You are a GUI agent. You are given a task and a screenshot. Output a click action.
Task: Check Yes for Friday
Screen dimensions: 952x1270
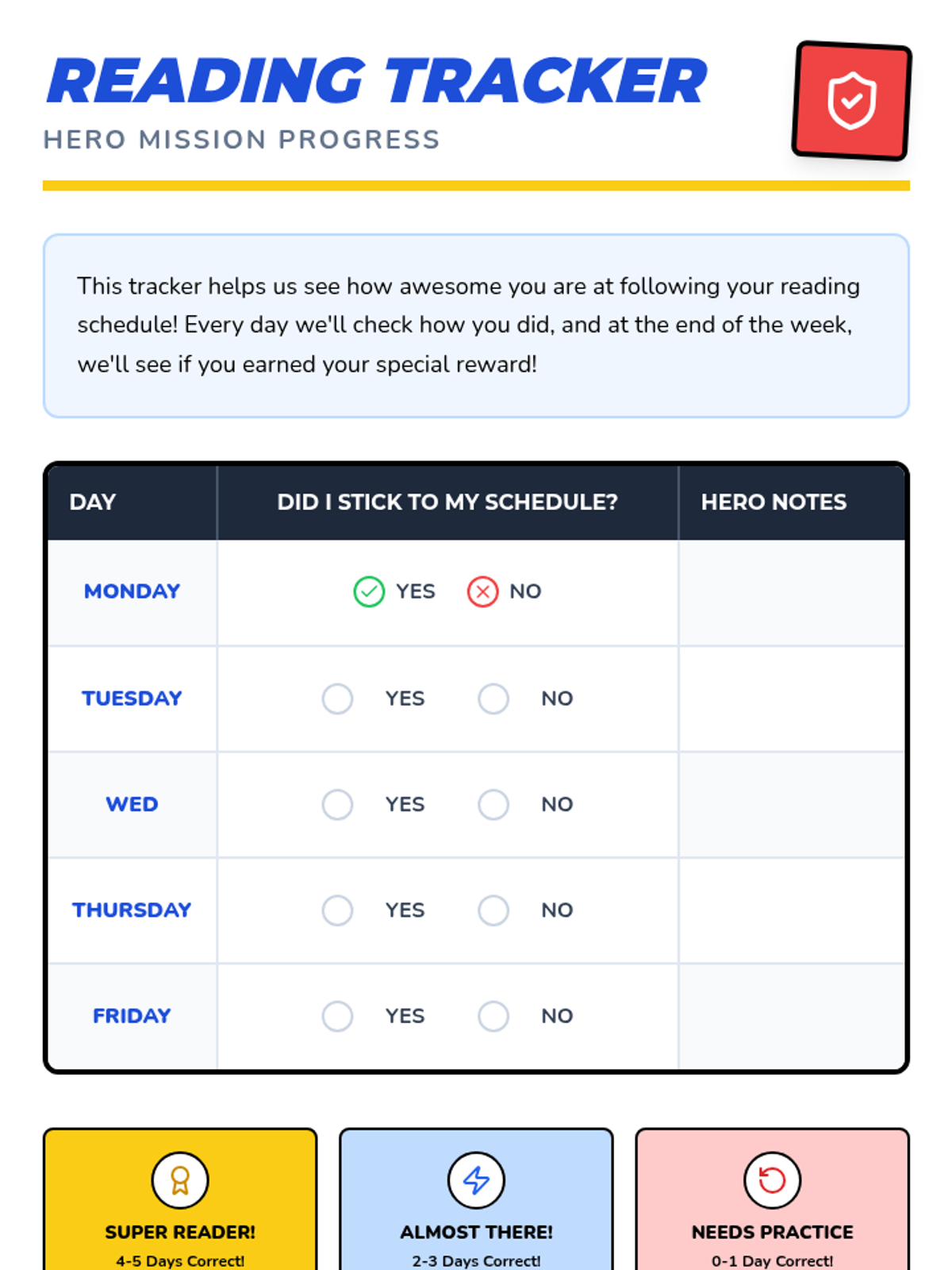coord(338,1016)
